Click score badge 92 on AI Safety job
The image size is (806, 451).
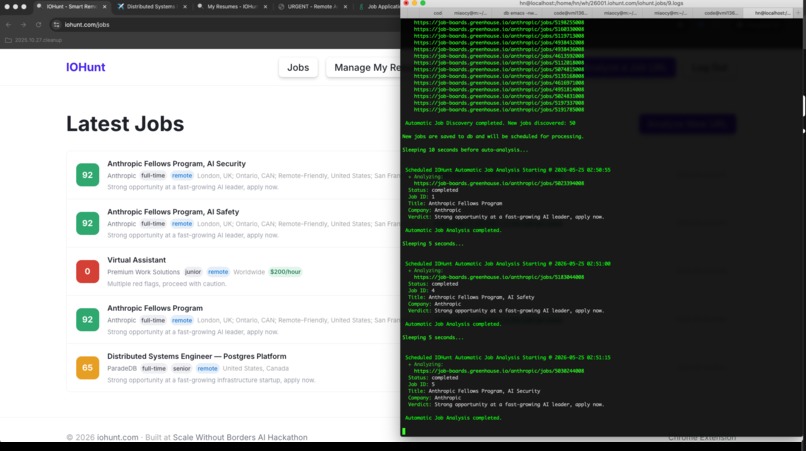click(x=87, y=223)
